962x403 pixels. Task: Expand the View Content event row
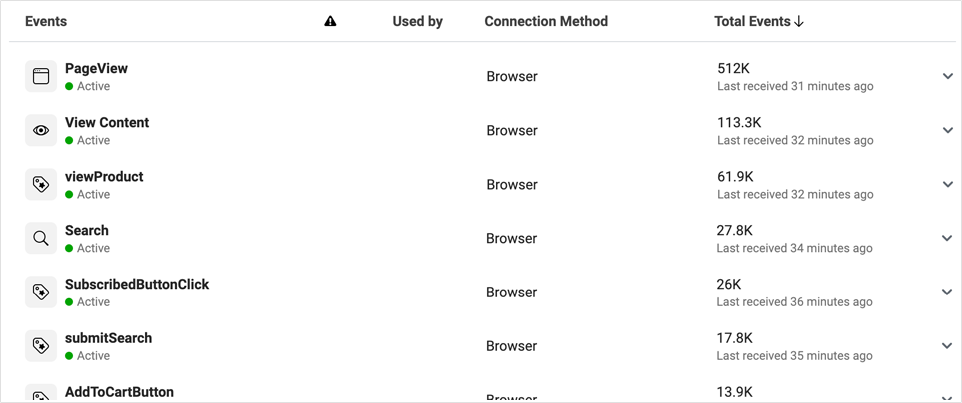(947, 131)
